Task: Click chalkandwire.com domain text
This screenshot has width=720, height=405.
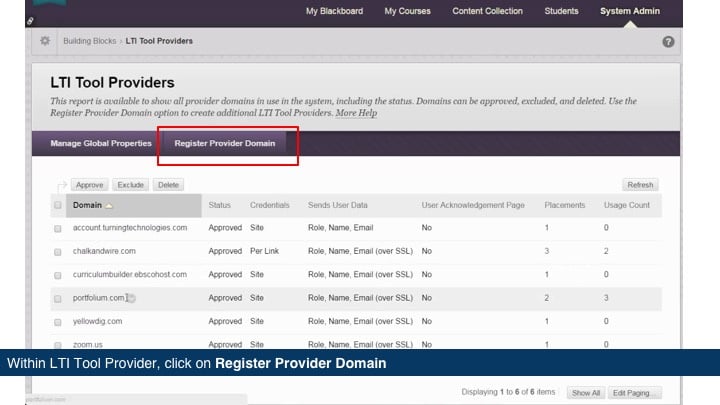Action: pyautogui.click(x=104, y=251)
